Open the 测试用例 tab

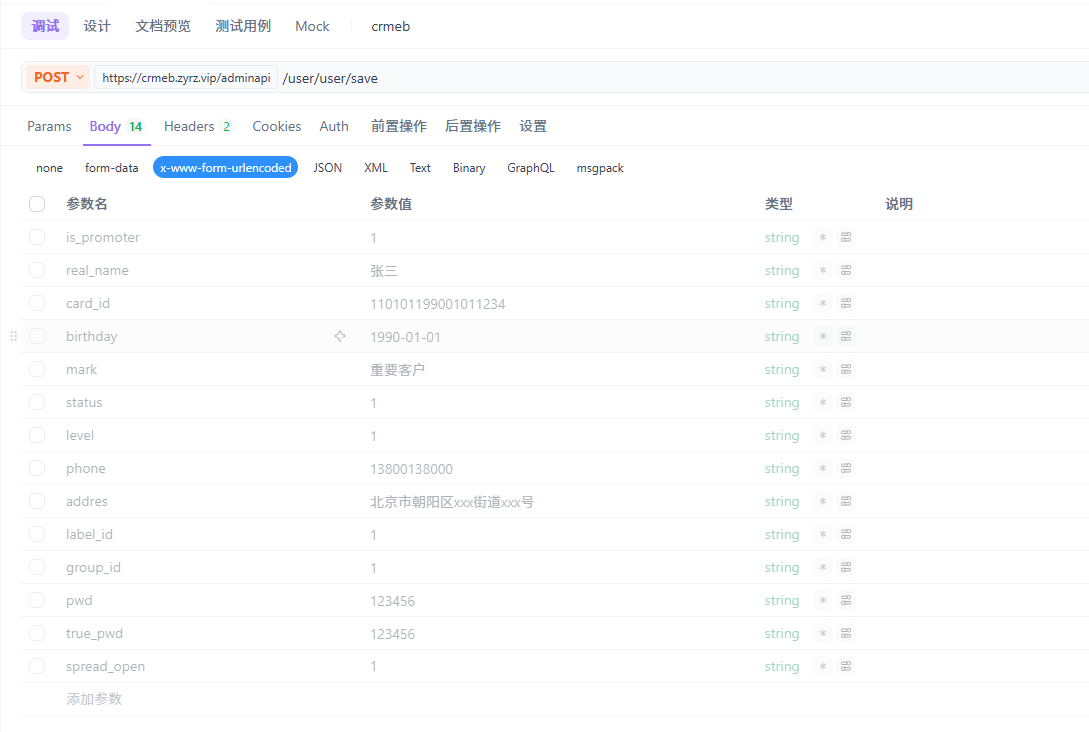point(243,26)
